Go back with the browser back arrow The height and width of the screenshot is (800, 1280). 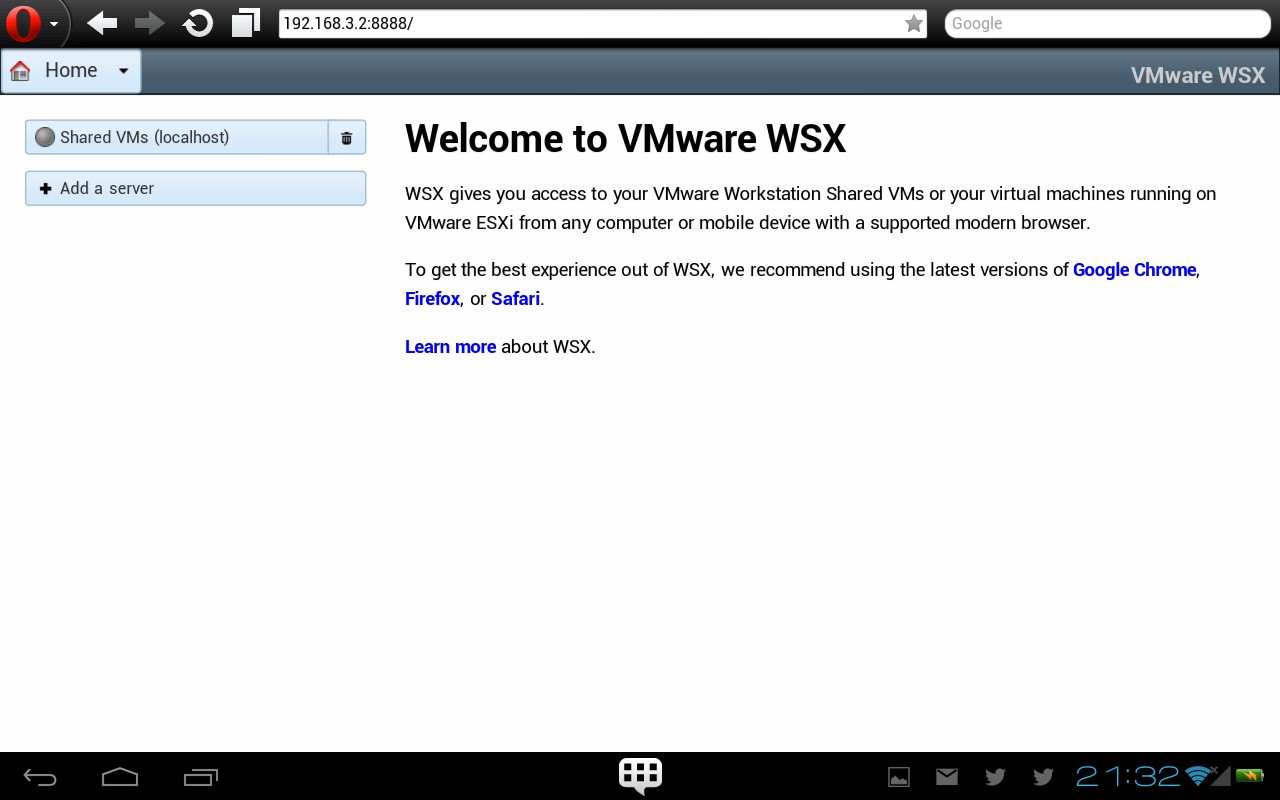pyautogui.click(x=101, y=23)
